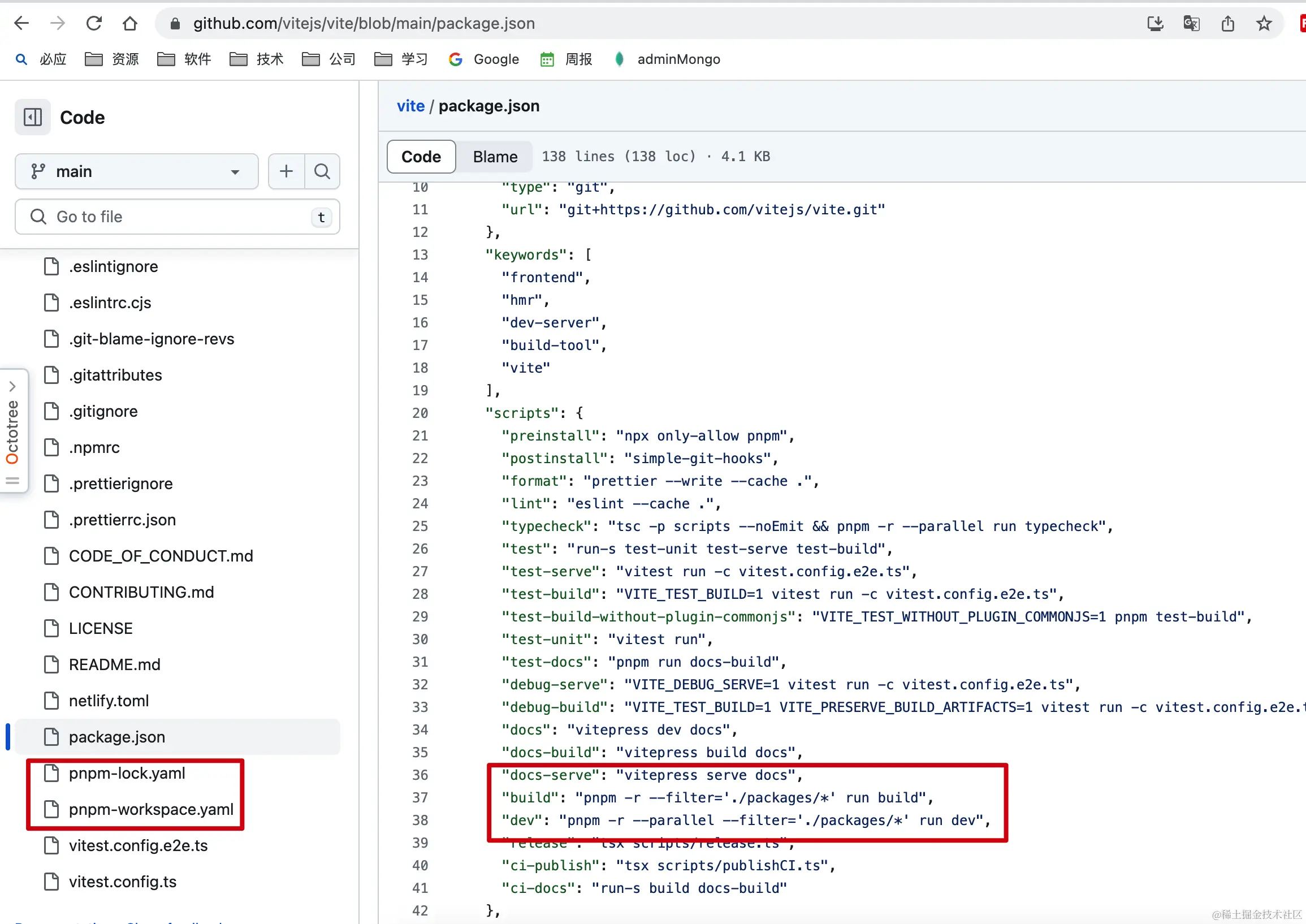Switch to the Blame tab
The height and width of the screenshot is (924, 1306).
(x=495, y=157)
